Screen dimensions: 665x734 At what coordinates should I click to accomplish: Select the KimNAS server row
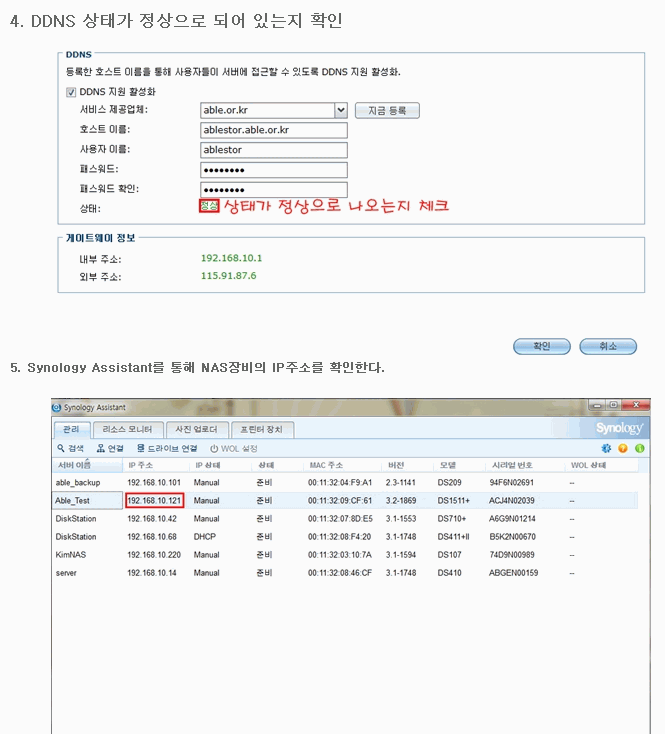tap(345, 555)
